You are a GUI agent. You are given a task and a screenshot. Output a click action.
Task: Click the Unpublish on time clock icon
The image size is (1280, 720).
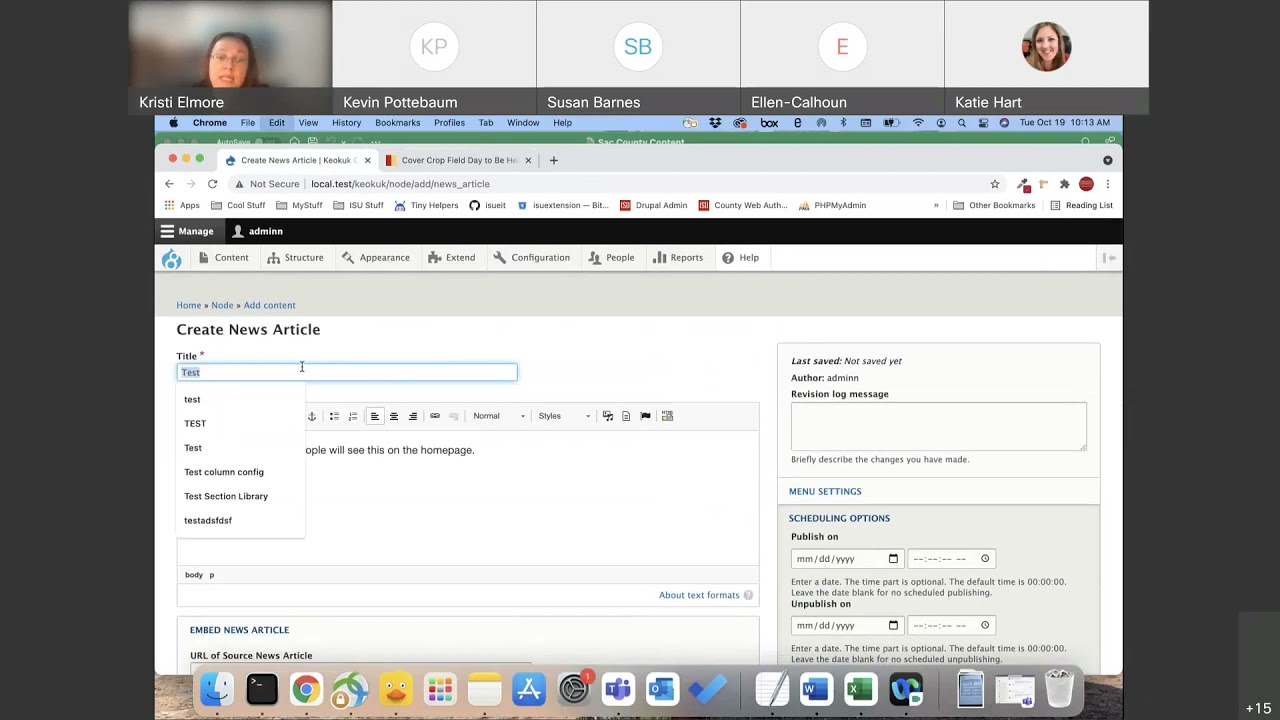tap(985, 625)
